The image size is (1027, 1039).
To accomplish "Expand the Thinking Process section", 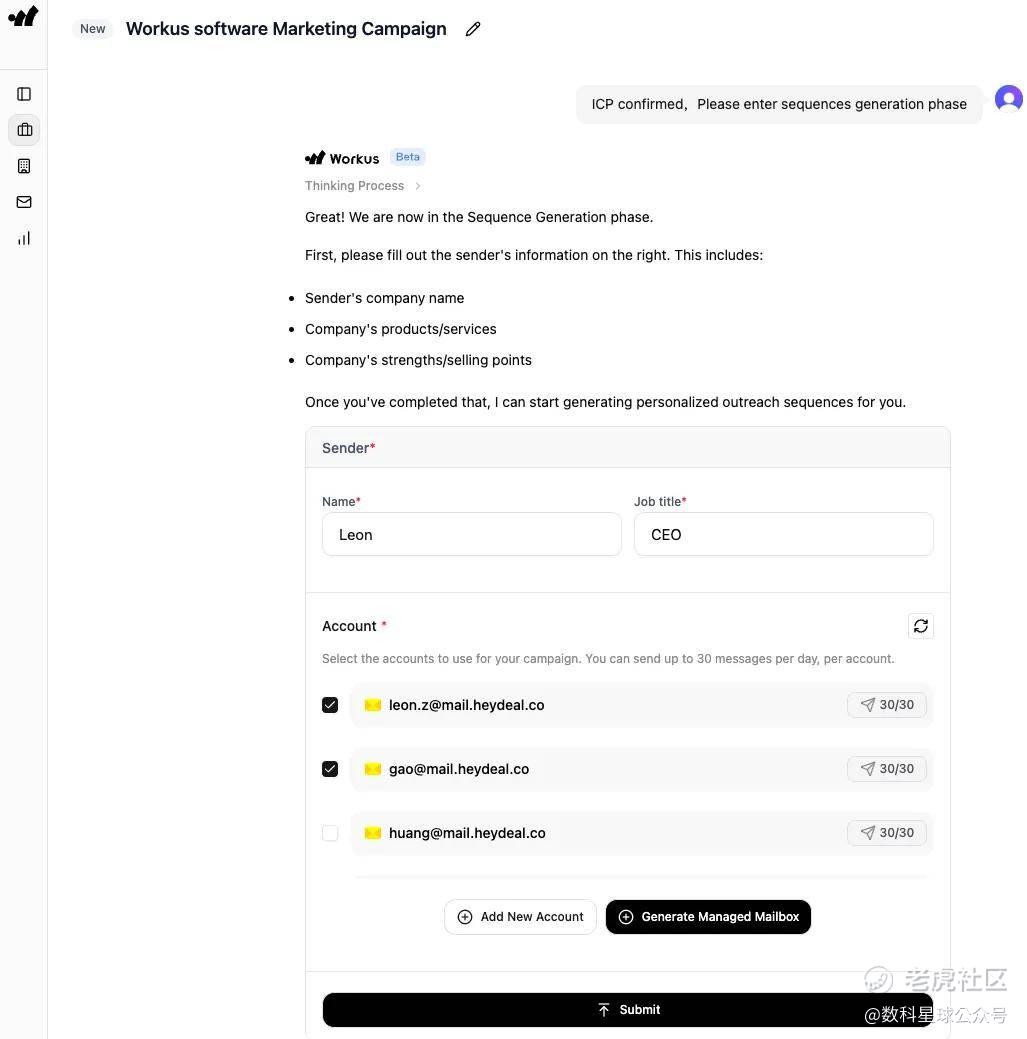I will click(x=363, y=186).
